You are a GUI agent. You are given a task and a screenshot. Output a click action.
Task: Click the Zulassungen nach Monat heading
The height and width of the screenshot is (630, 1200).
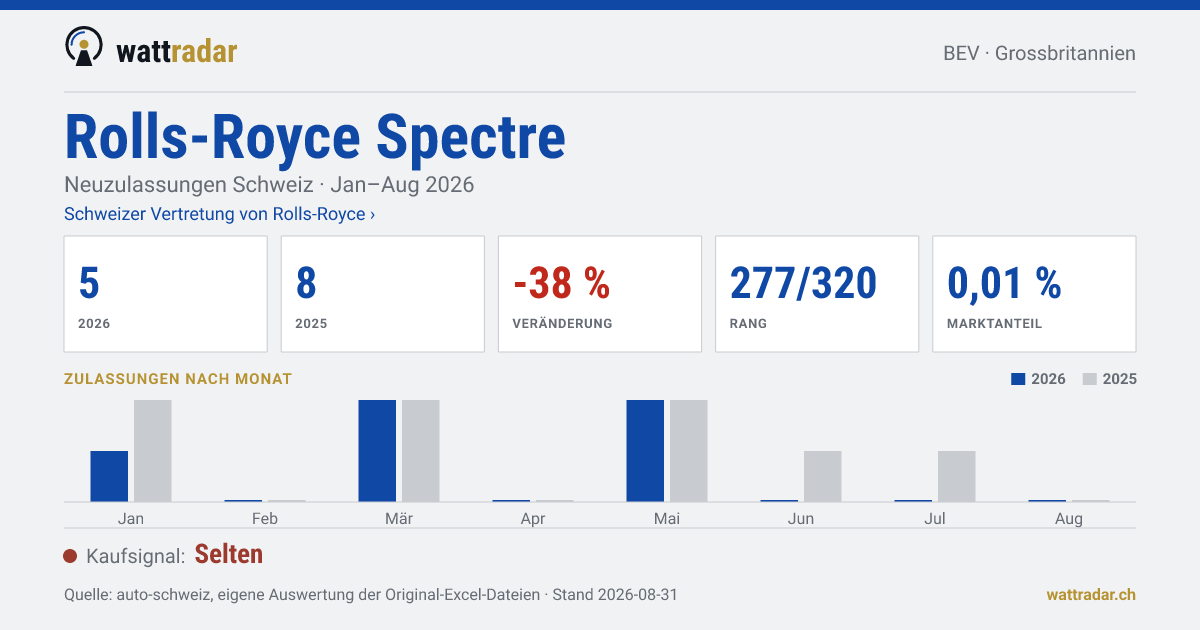(178, 379)
